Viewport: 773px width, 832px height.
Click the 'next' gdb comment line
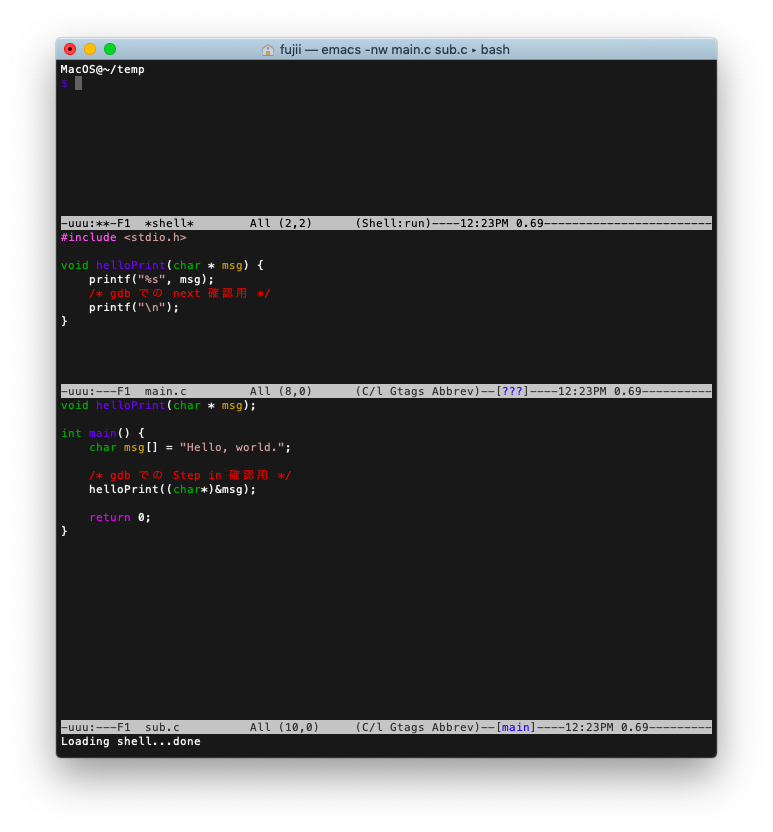click(179, 293)
